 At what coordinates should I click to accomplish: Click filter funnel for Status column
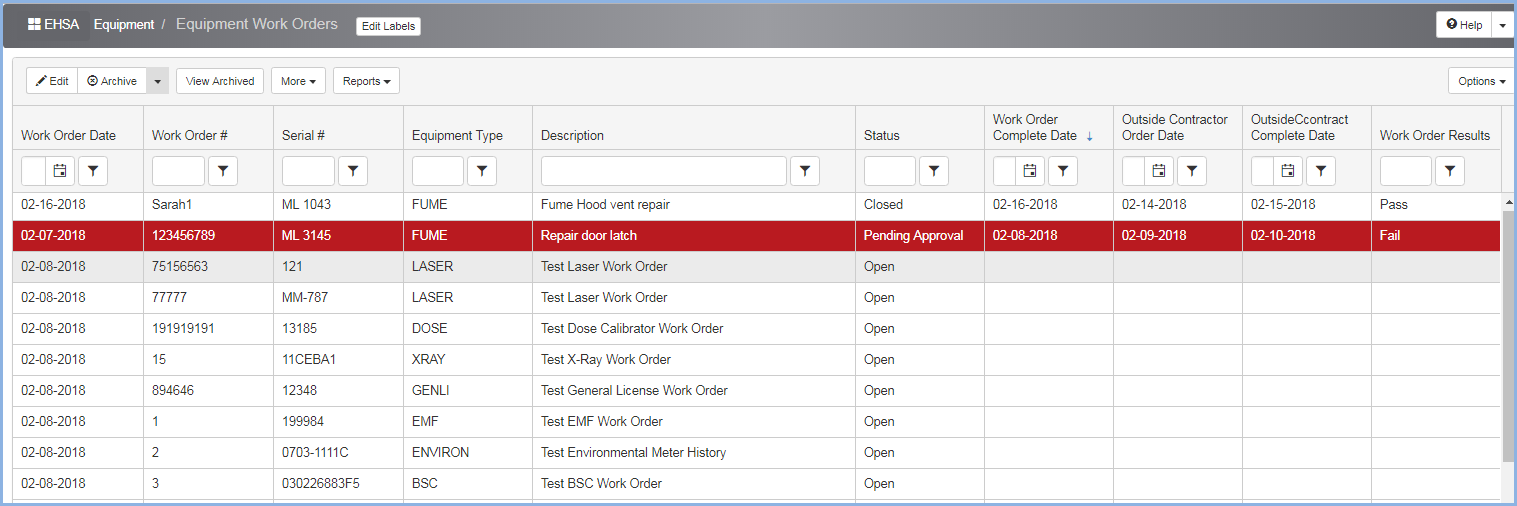[934, 171]
